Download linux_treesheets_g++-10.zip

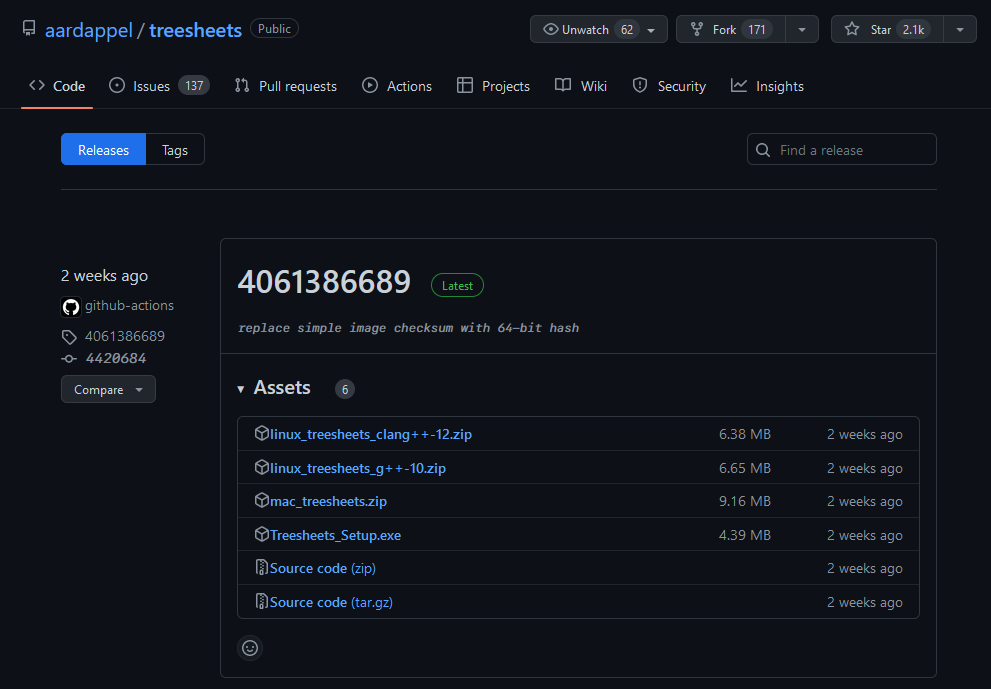(x=358, y=468)
